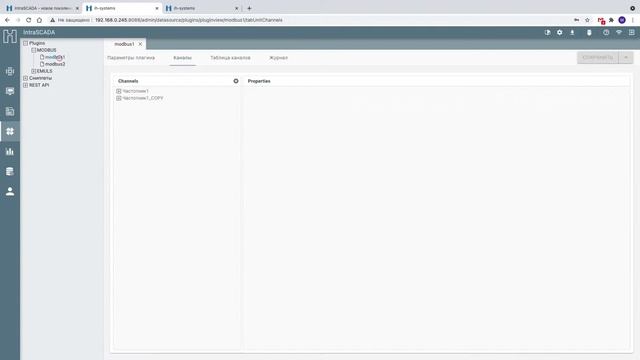640x360 pixels.
Task: Click the settings gear in app header
Action: tap(560, 32)
